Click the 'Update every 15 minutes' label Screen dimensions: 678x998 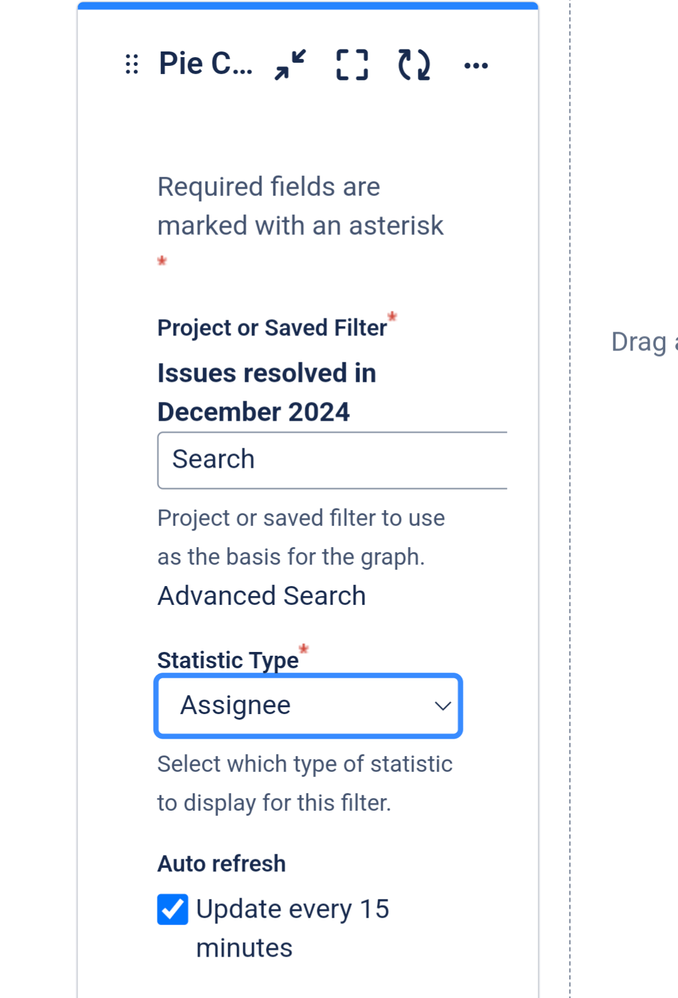[292, 910]
